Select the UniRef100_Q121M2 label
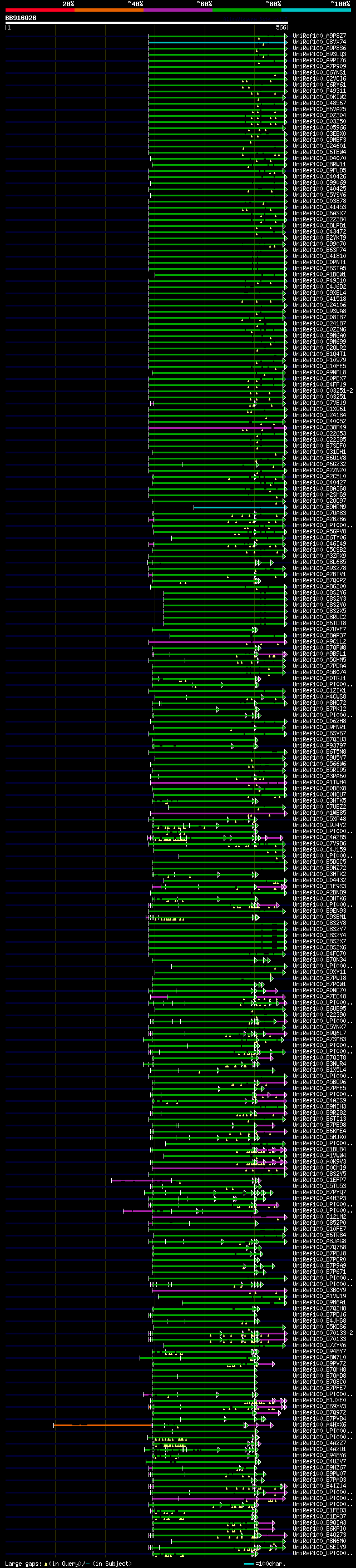356x1568 pixels. 319,1217
